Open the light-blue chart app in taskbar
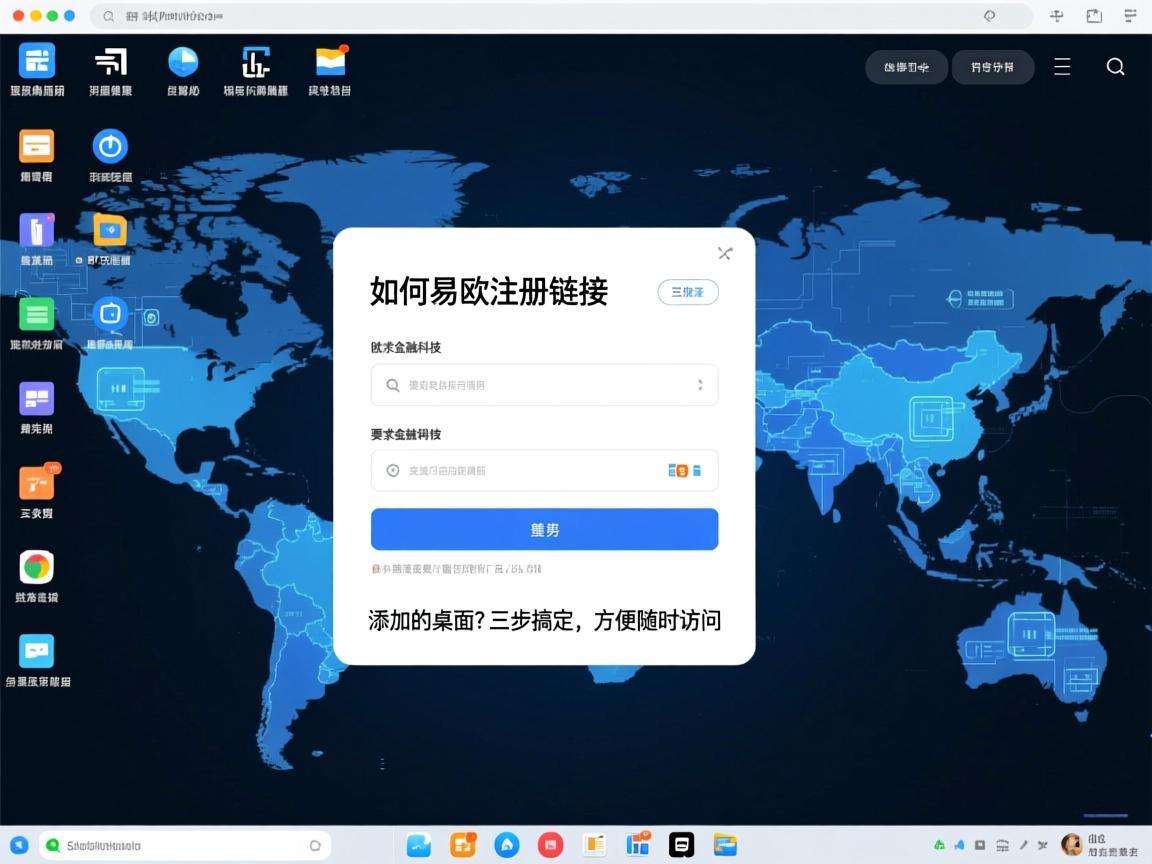 [419, 845]
